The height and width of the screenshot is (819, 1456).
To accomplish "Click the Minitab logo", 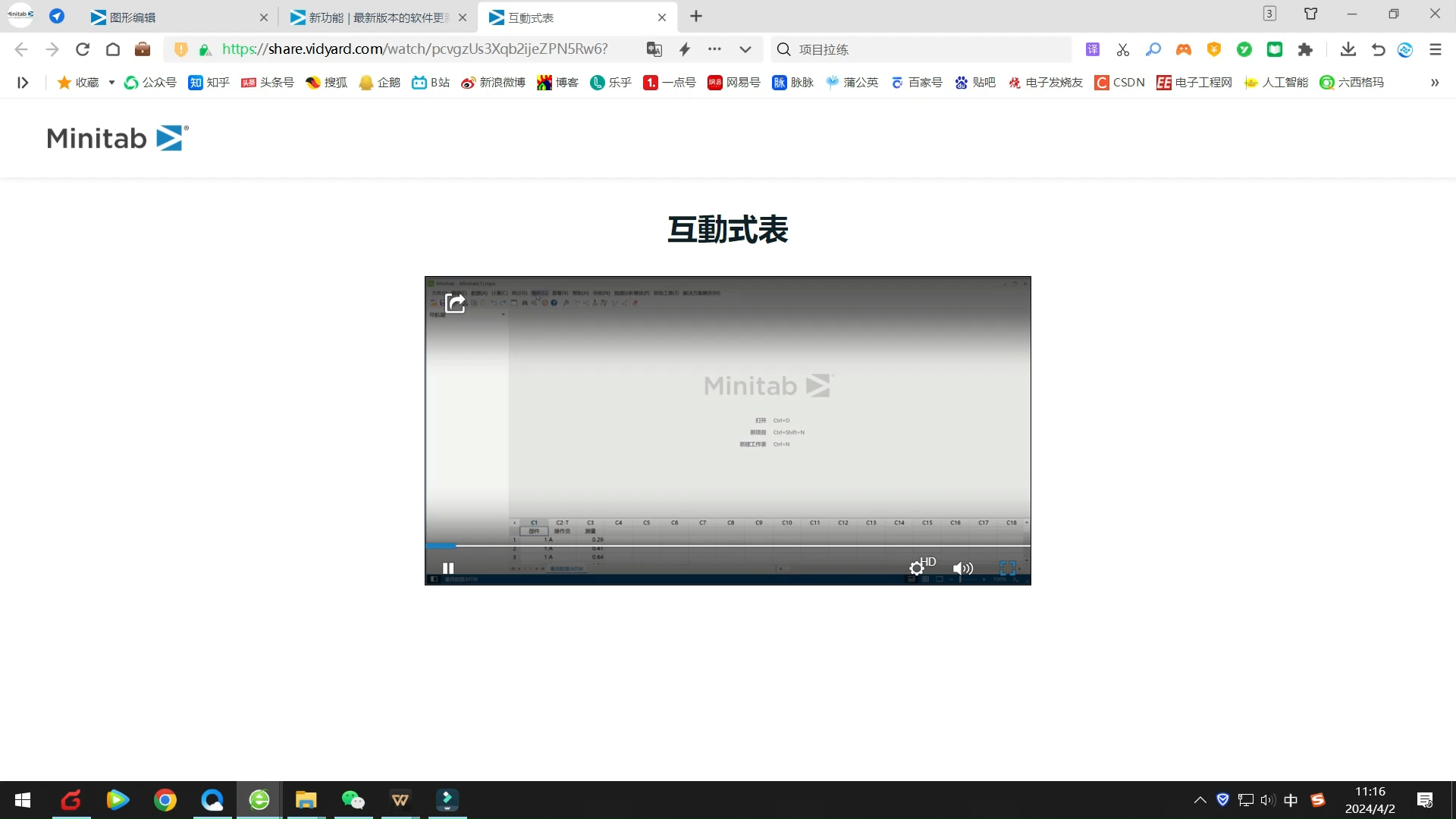I will (x=118, y=138).
